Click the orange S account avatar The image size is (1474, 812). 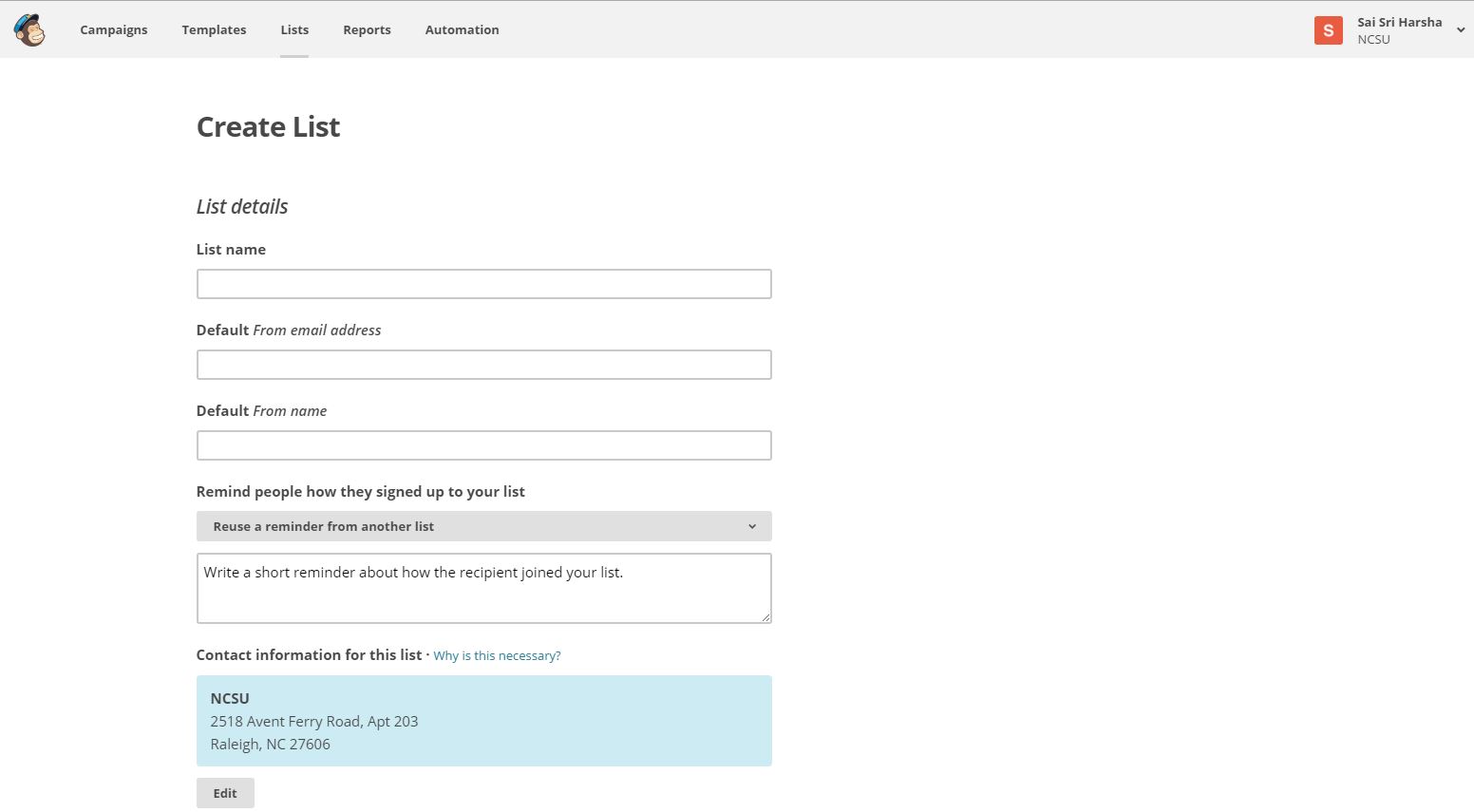[1328, 30]
